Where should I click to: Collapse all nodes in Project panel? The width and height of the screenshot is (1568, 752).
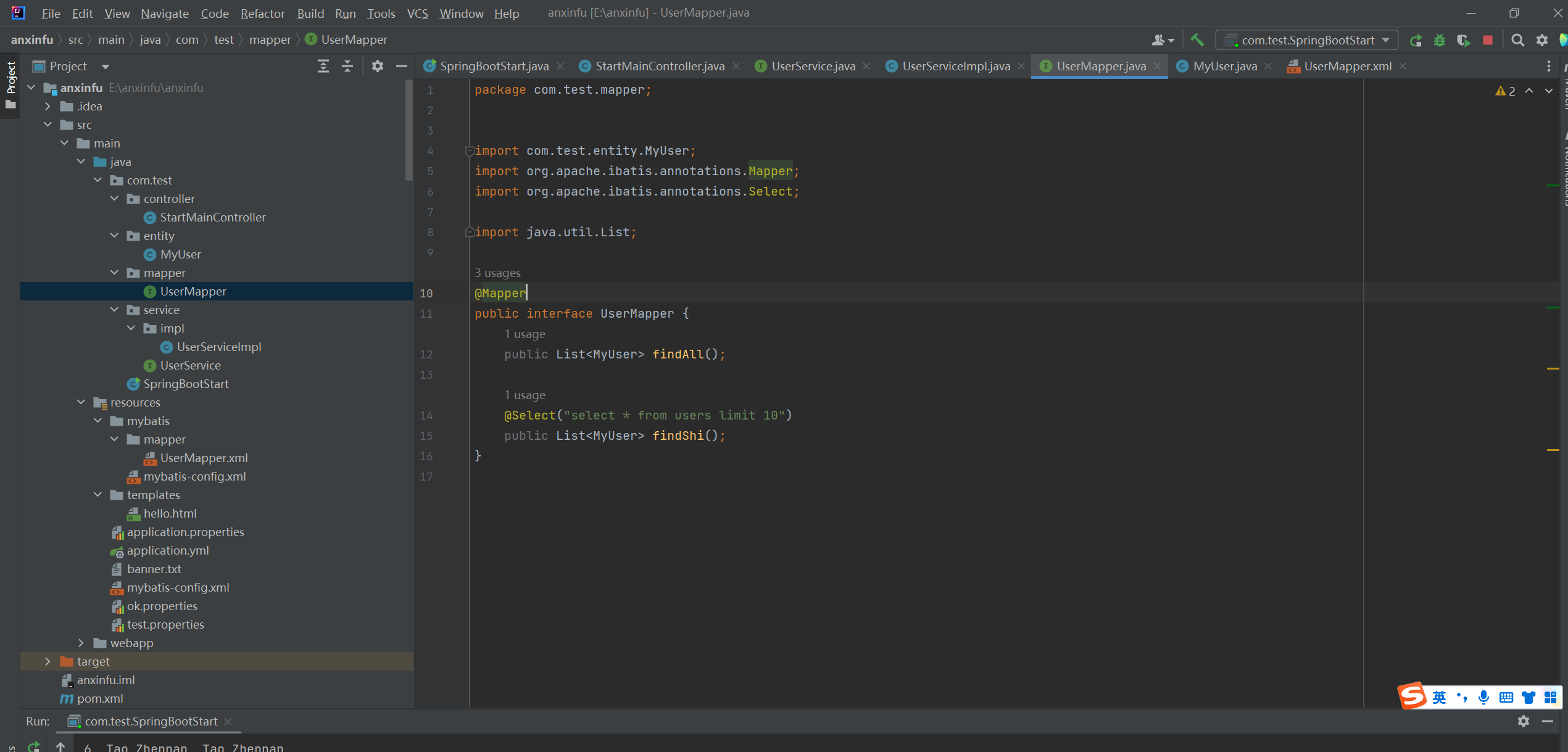coord(347,66)
